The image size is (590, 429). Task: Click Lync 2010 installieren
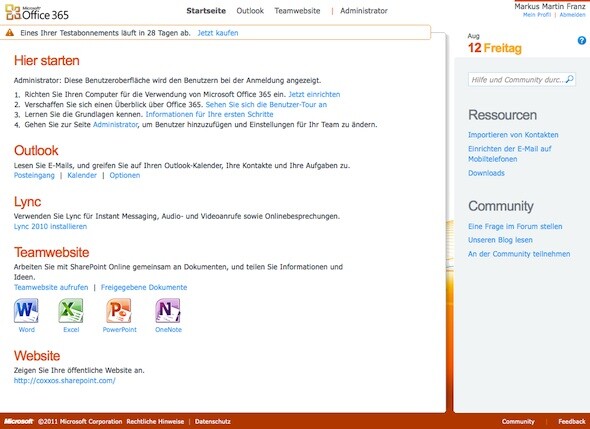click(50, 227)
